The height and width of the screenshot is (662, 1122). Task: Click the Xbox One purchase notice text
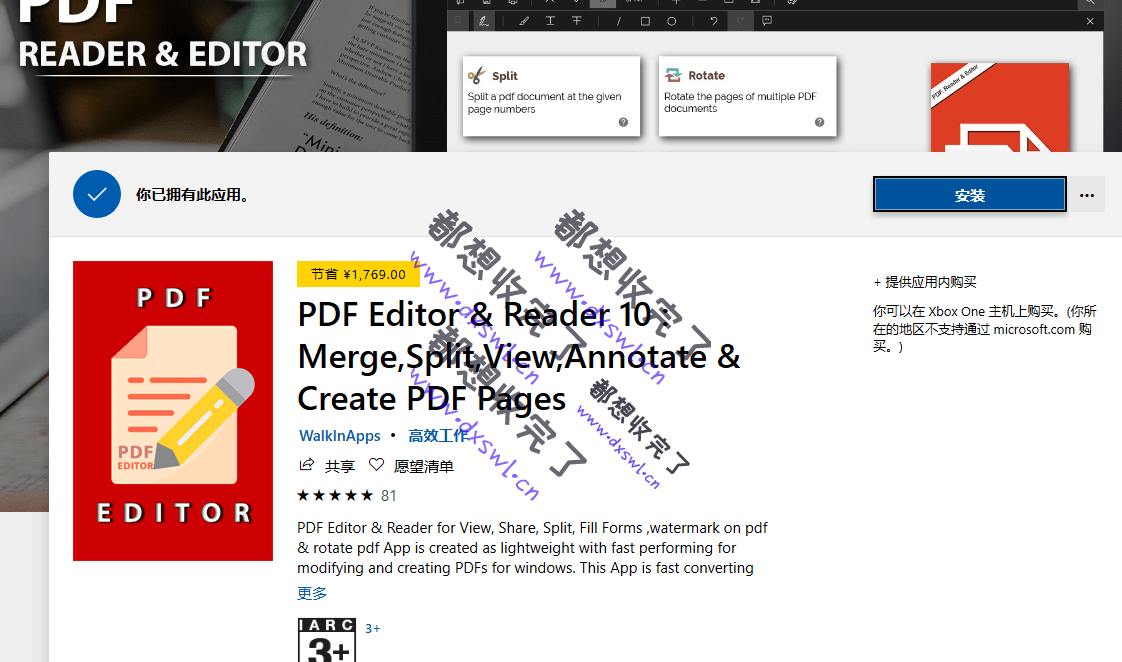(x=985, y=329)
